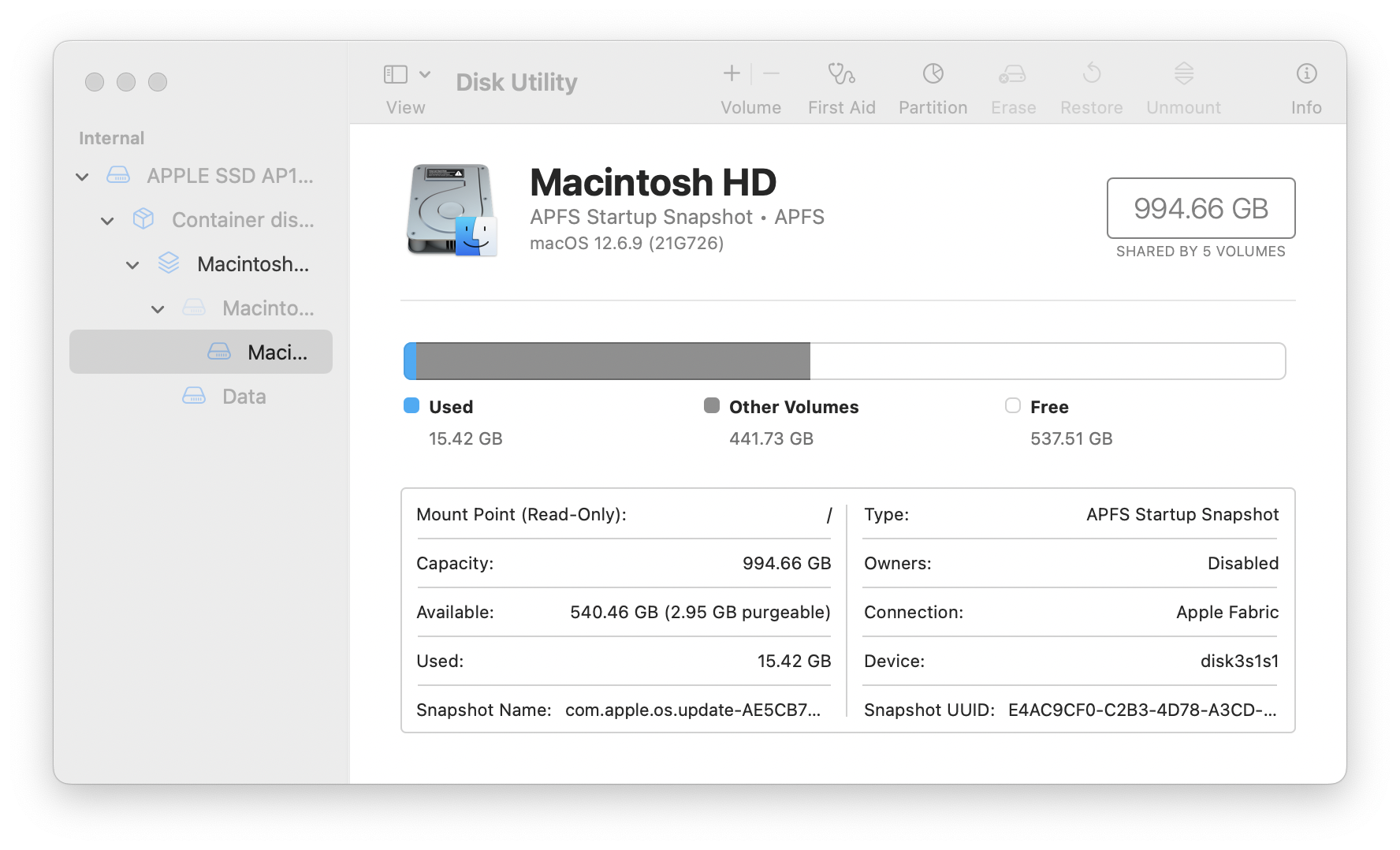
Task: Click the Maci... snapshot drive icon
Action: [x=219, y=352]
